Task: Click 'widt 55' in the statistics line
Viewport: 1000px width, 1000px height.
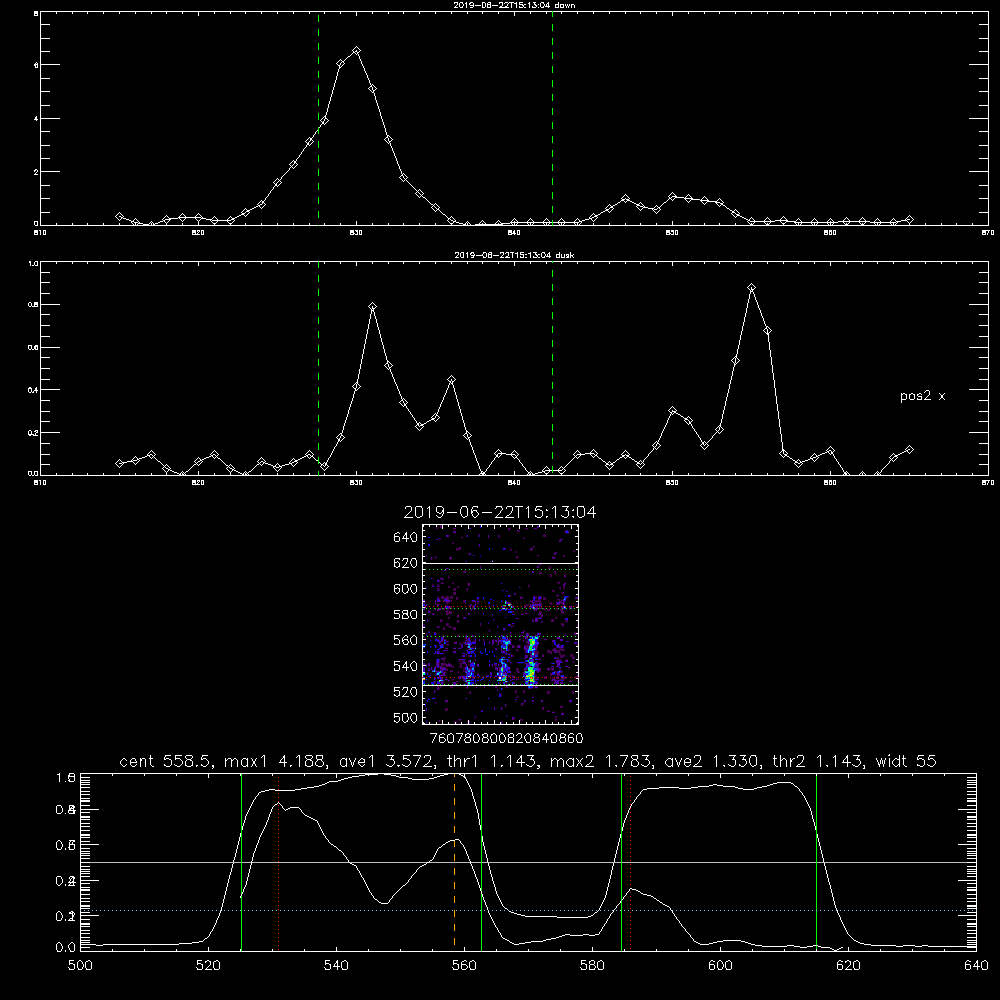Action: click(x=906, y=761)
